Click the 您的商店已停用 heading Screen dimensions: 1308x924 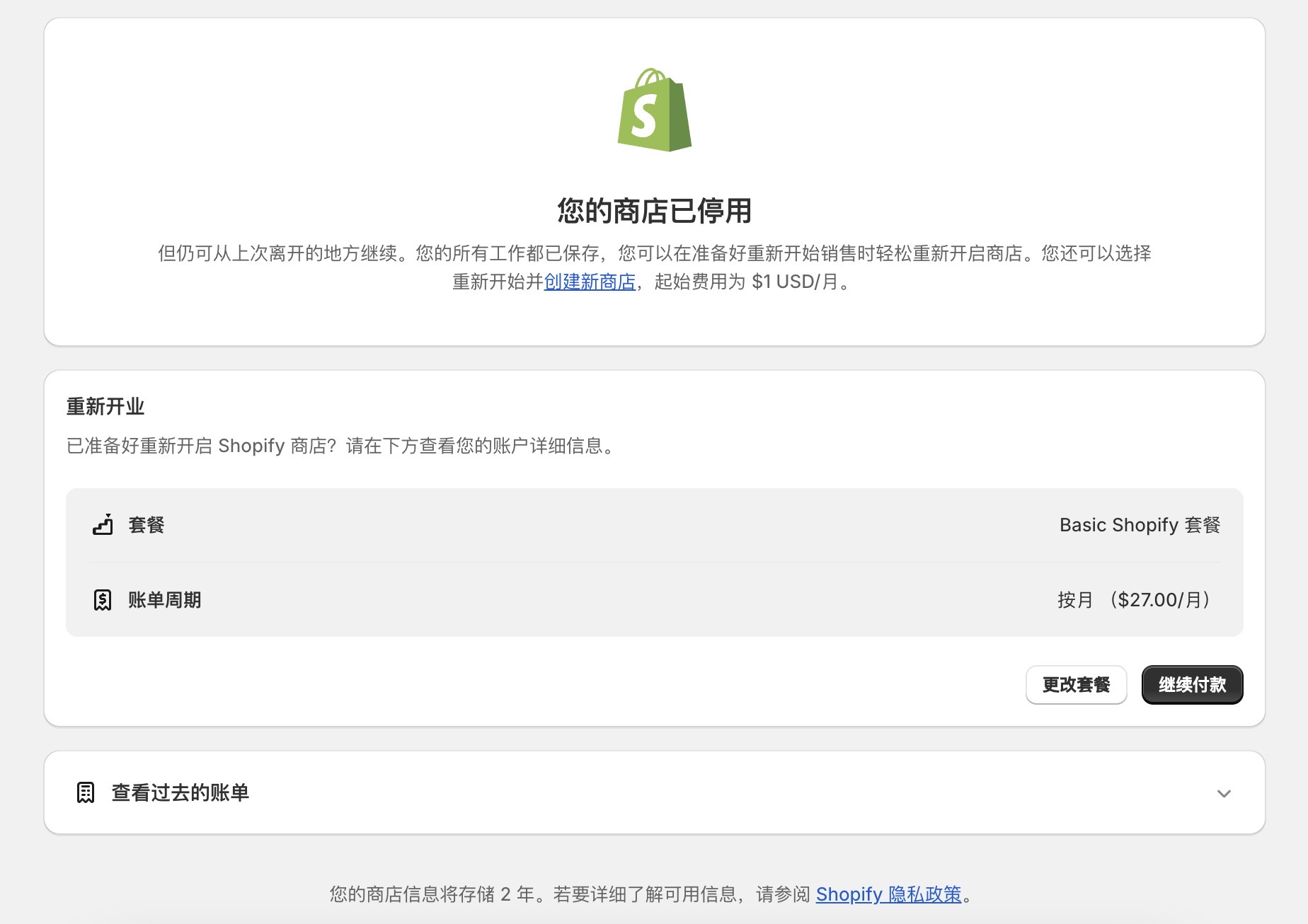point(654,211)
